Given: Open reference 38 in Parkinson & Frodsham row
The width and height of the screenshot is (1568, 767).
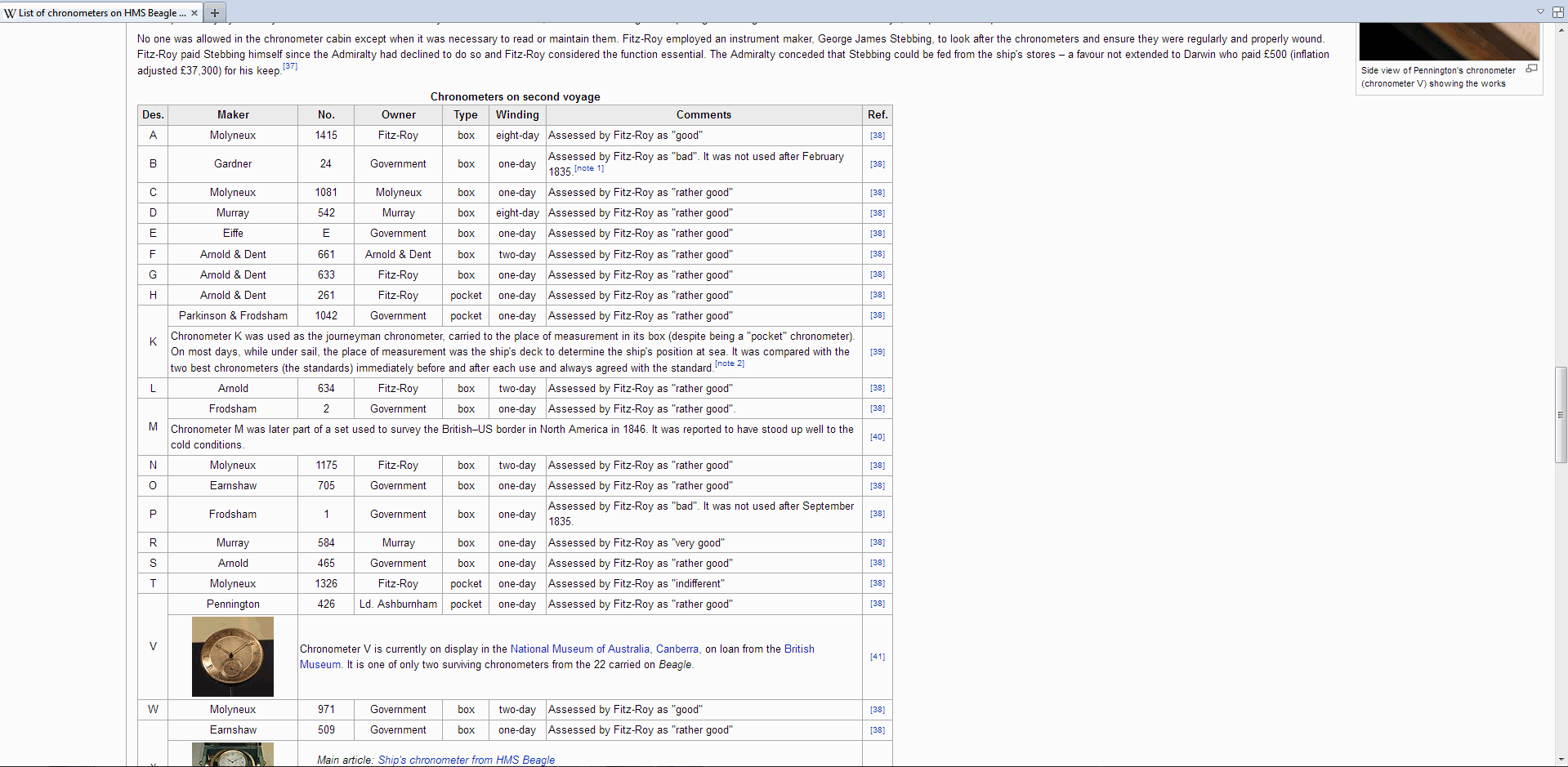Looking at the screenshot, I should [x=878, y=315].
